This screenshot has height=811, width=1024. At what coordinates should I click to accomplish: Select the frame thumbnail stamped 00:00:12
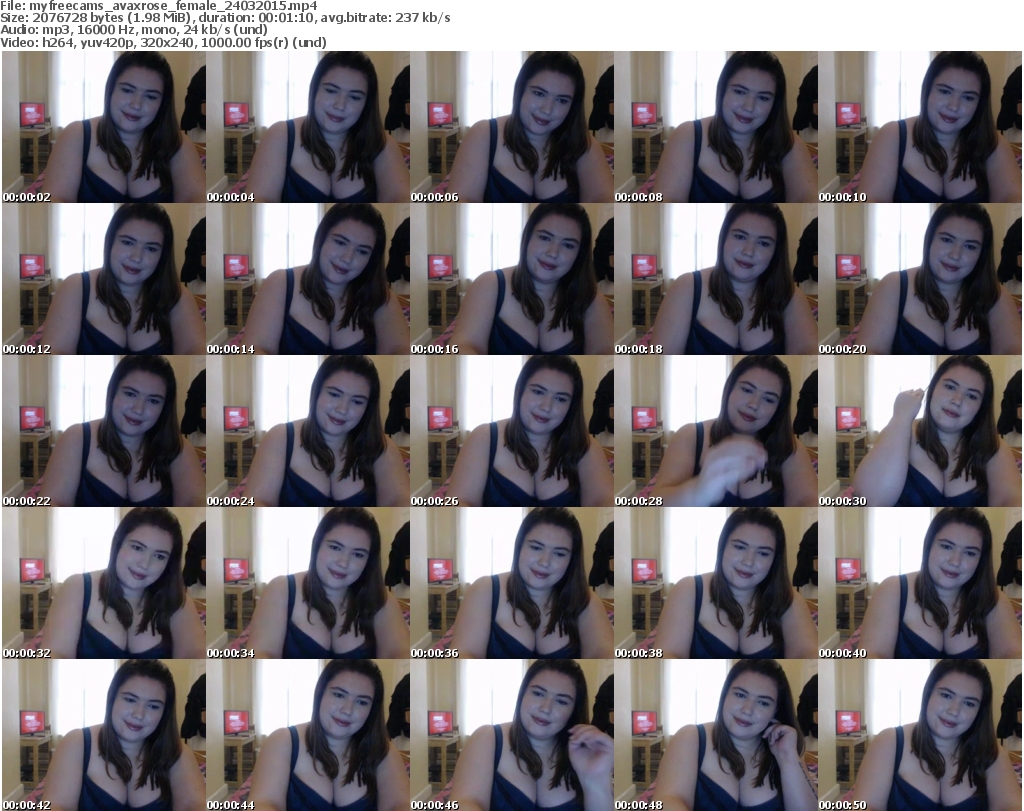(104, 279)
